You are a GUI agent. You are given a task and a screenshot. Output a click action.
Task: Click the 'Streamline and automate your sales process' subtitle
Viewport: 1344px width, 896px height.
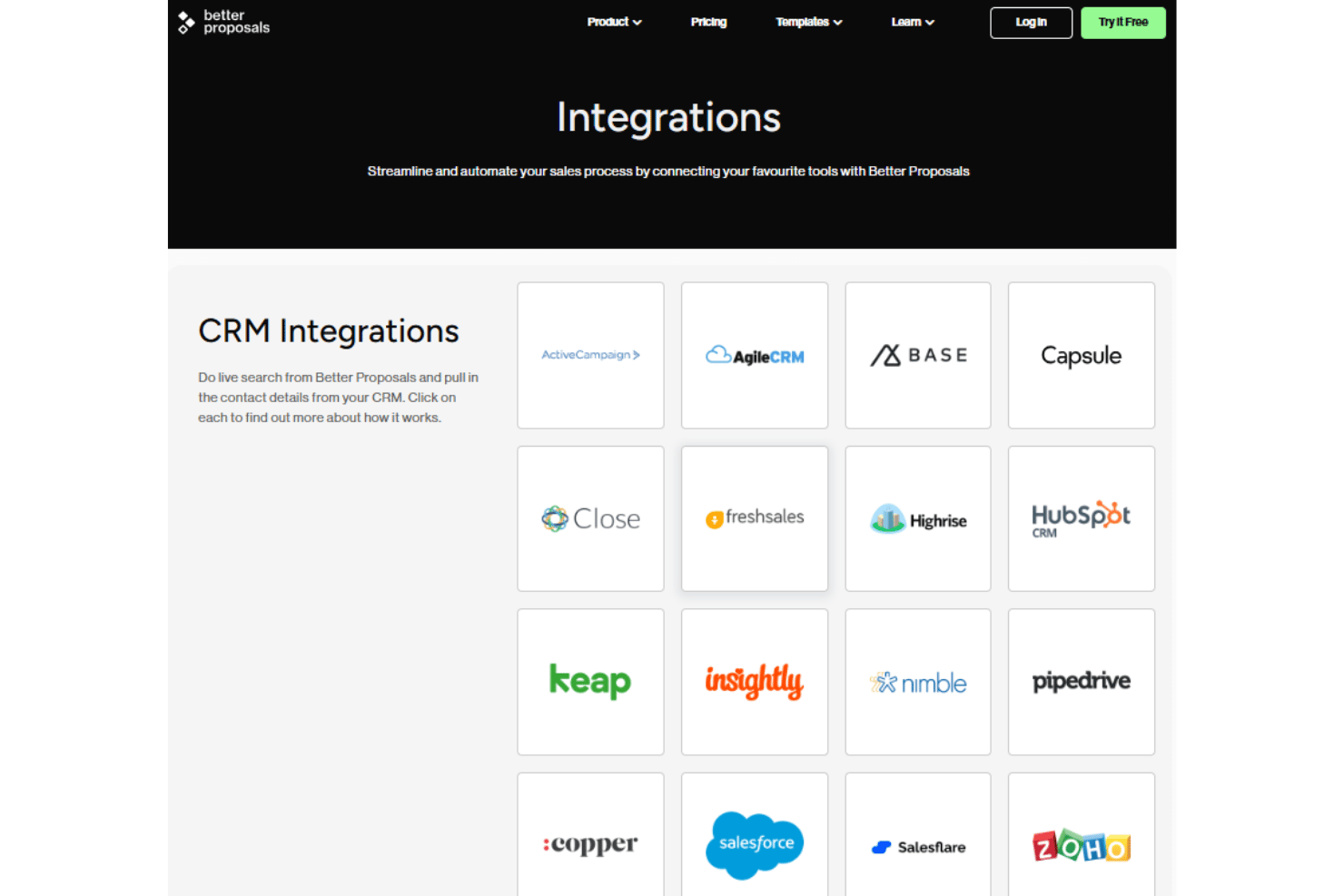pyautogui.click(x=668, y=171)
